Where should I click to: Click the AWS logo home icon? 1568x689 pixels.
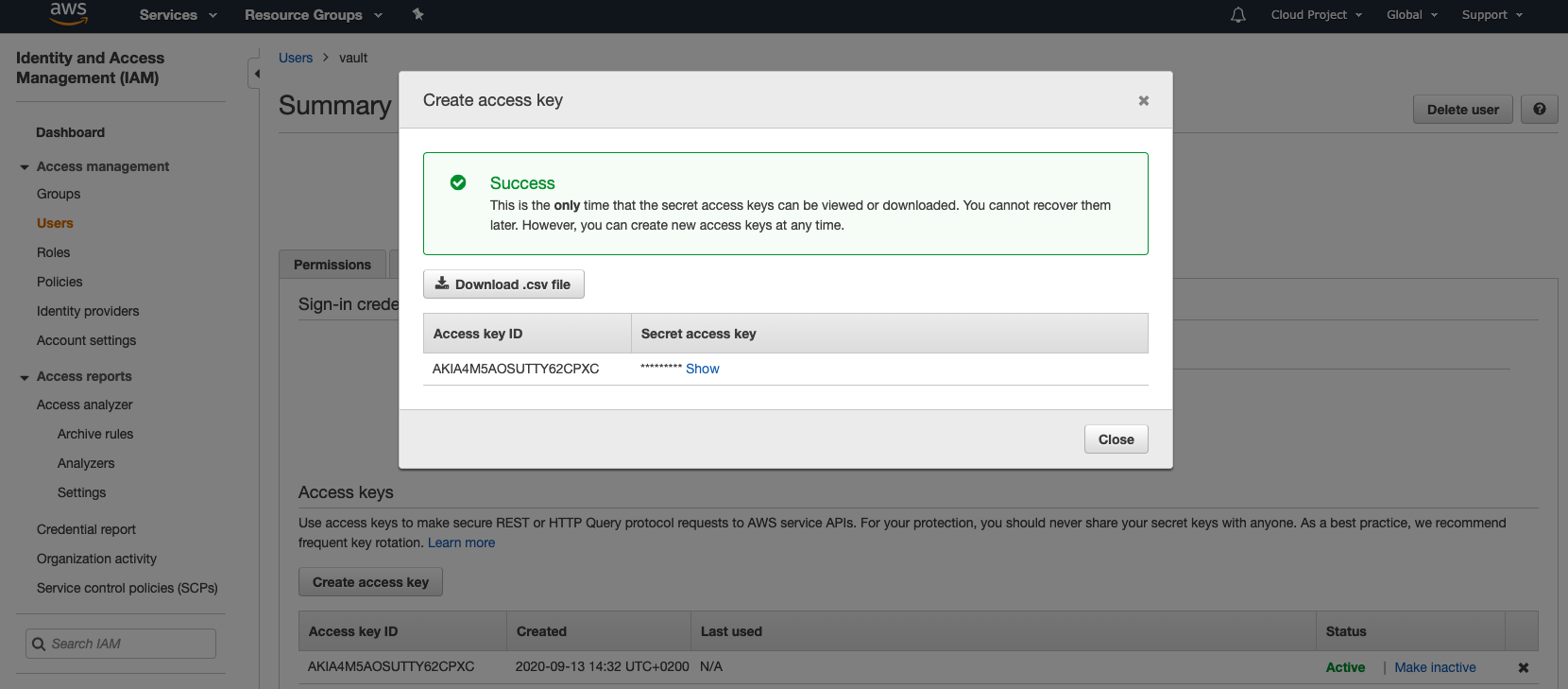68,13
